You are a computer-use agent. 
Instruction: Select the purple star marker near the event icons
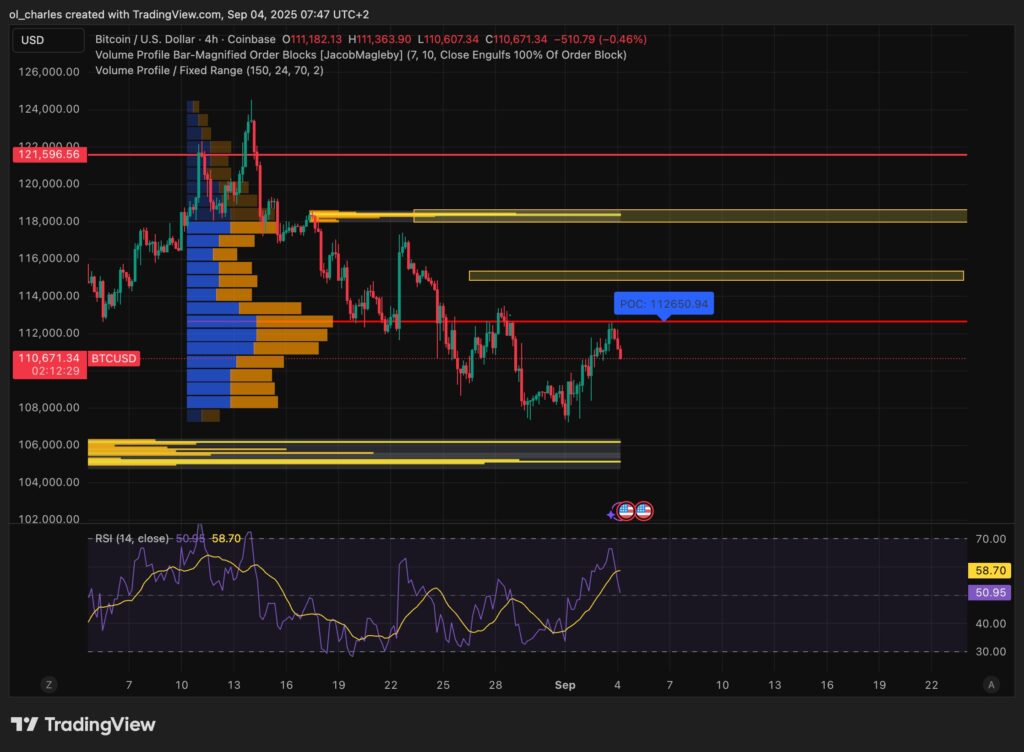point(610,514)
